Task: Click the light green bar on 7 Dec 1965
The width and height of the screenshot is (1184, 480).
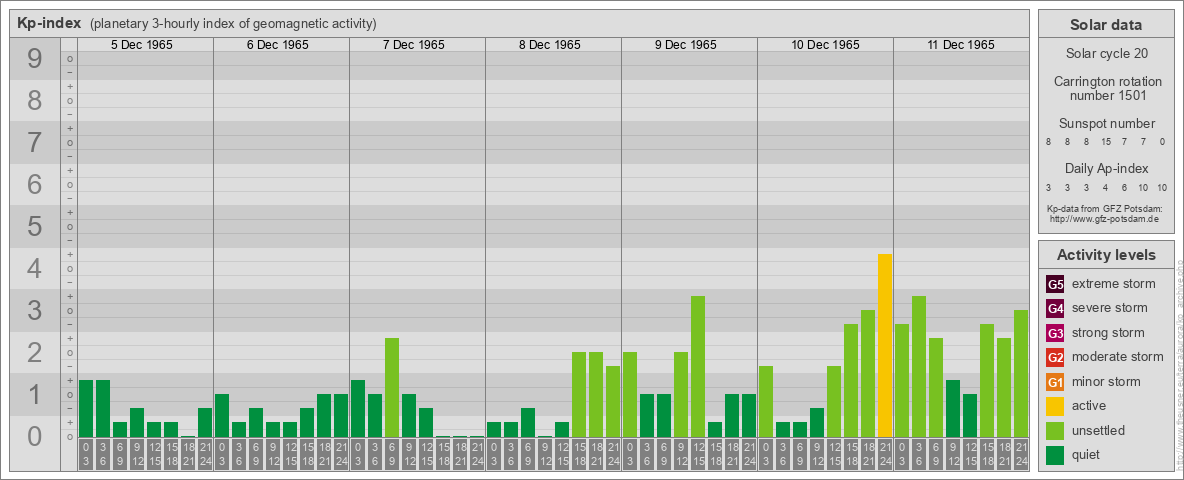Action: [392, 387]
